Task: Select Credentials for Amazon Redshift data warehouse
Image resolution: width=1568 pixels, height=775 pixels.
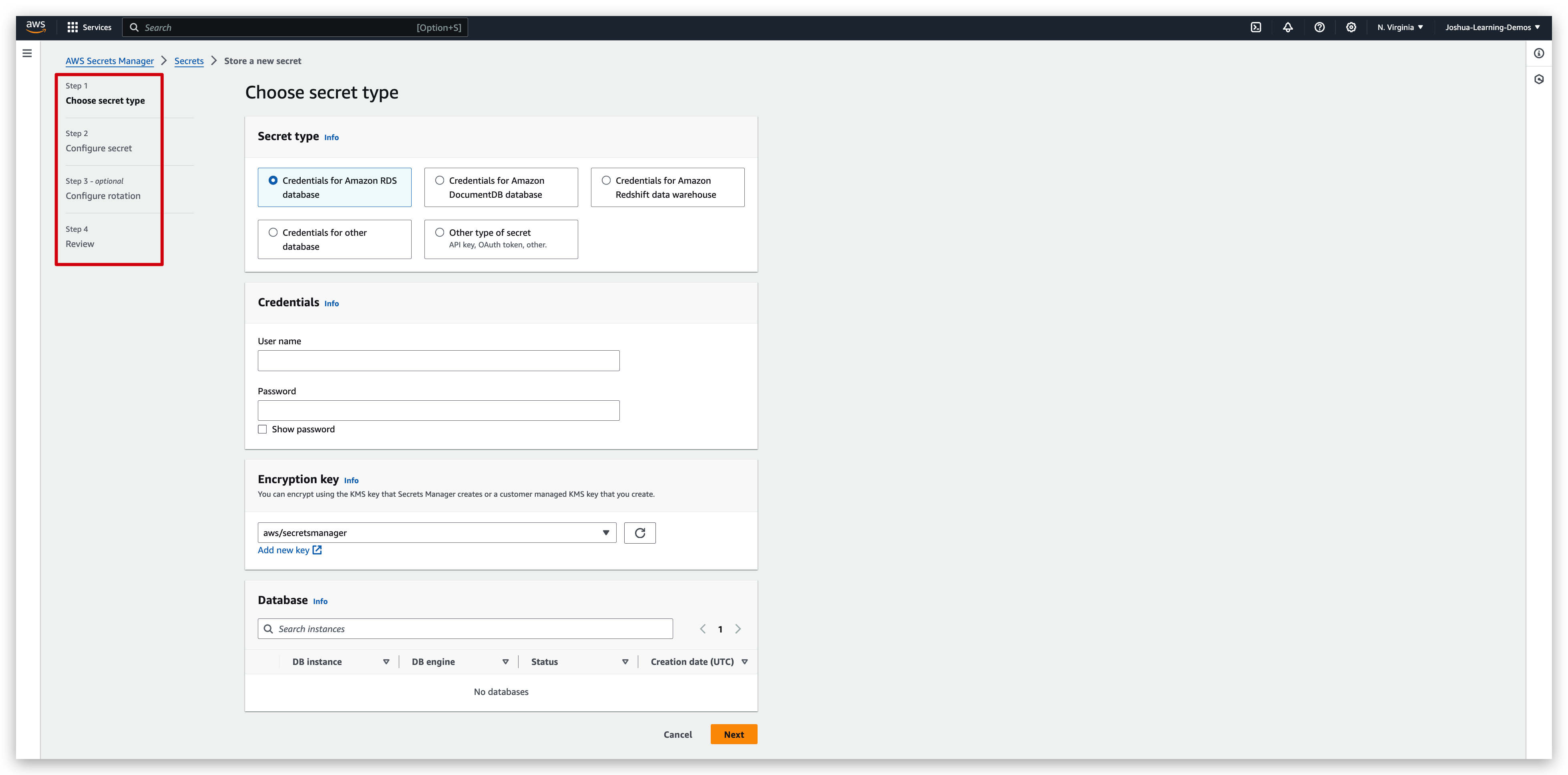Action: 606,180
